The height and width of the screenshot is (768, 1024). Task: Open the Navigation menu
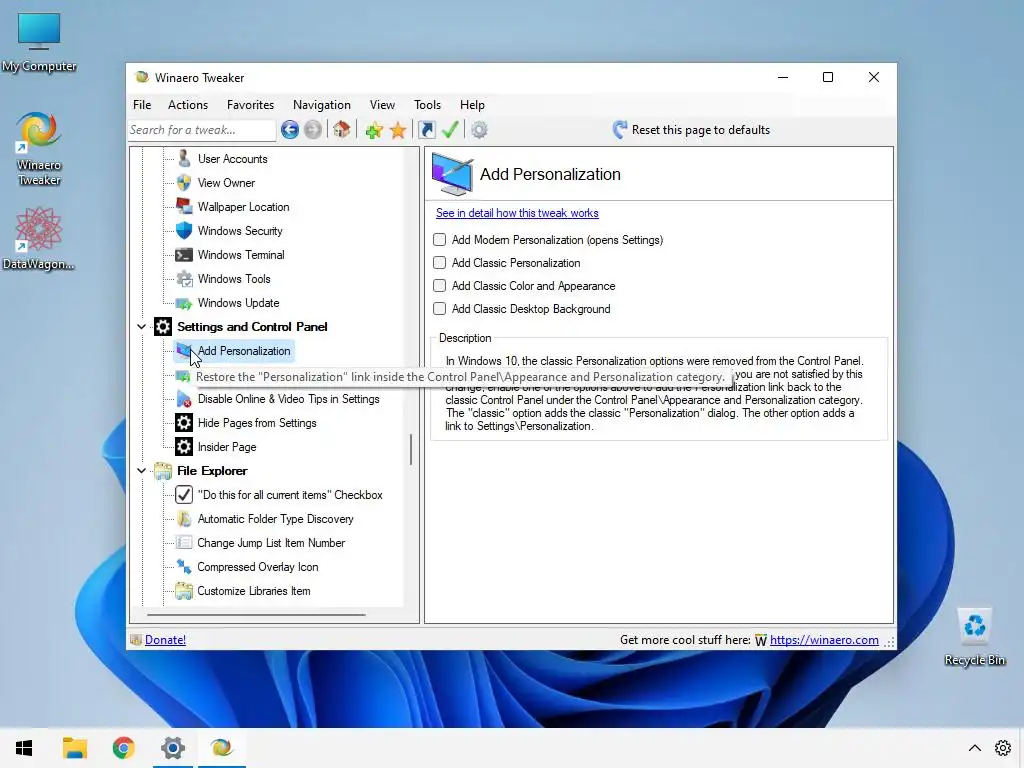click(321, 104)
